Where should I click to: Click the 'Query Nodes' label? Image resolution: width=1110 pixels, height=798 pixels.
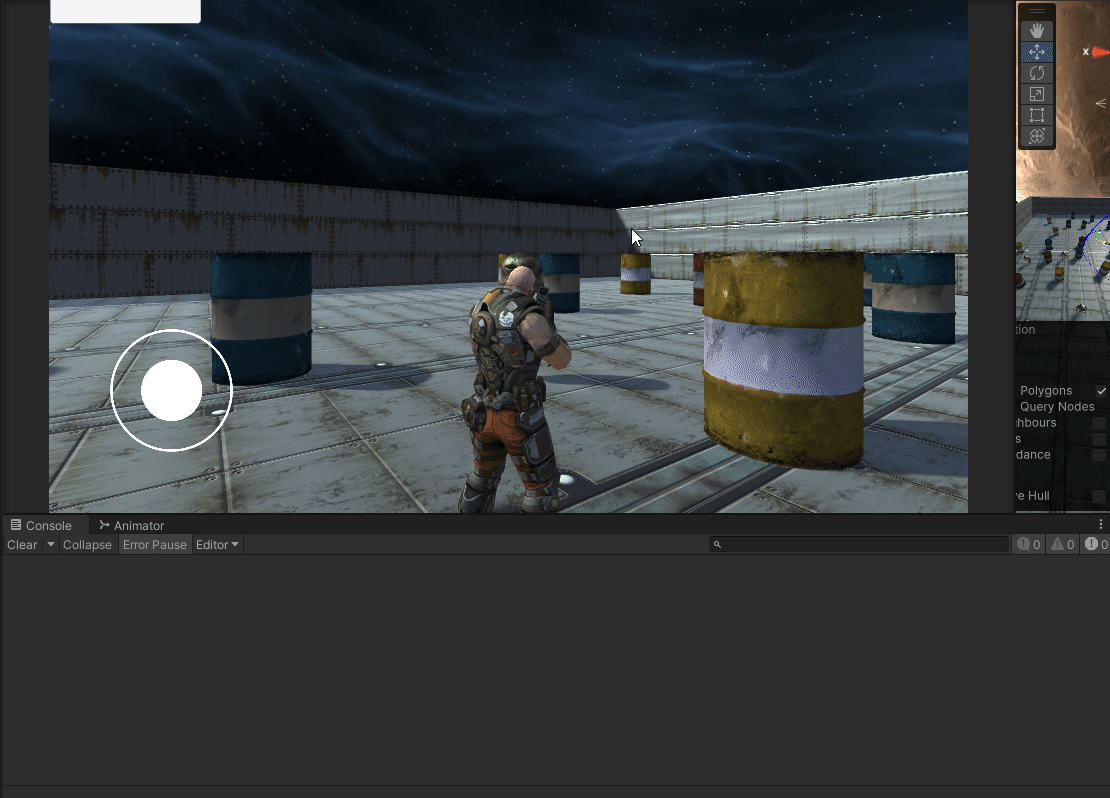point(1057,406)
